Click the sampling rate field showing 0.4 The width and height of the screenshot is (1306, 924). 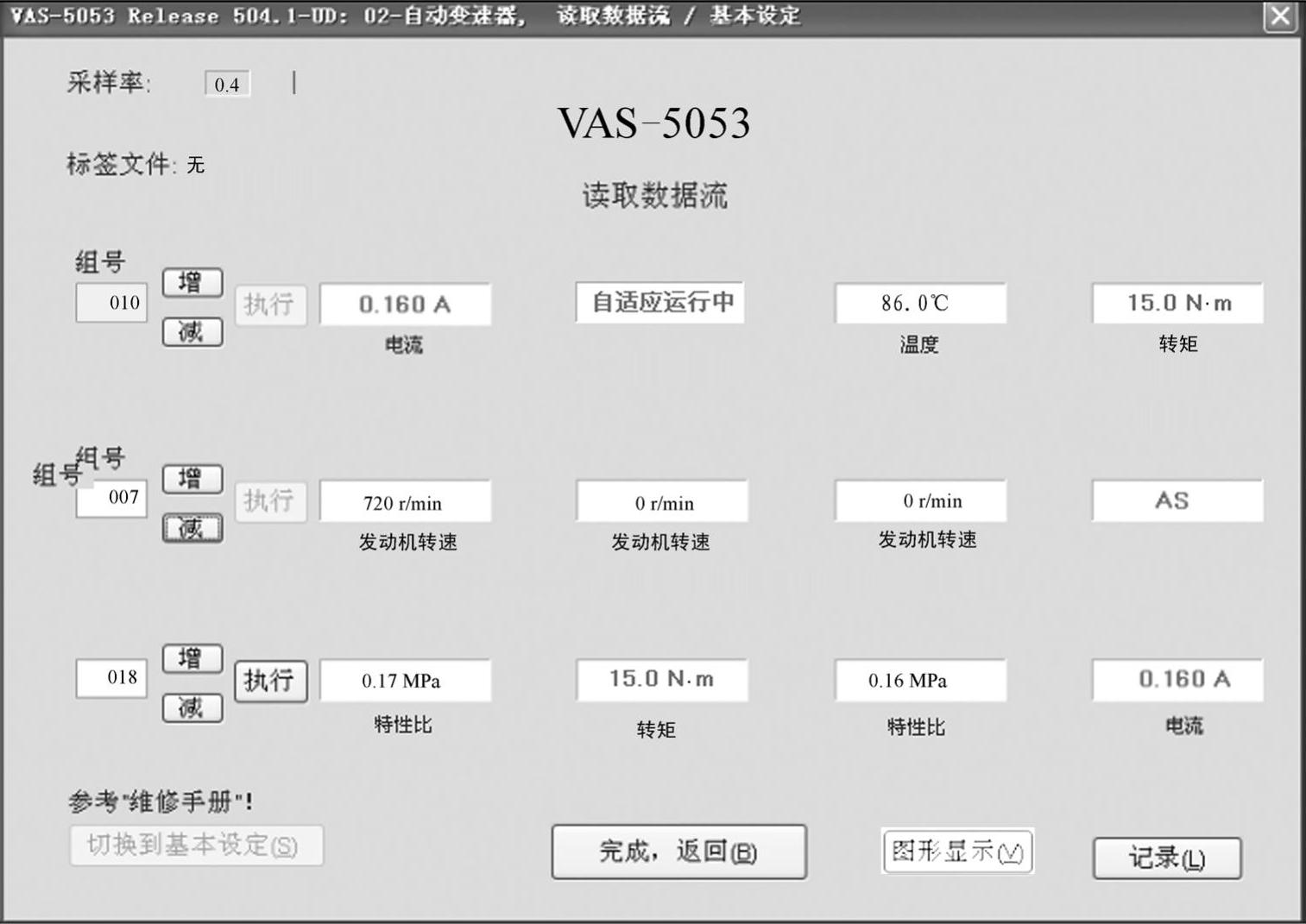click(x=227, y=84)
